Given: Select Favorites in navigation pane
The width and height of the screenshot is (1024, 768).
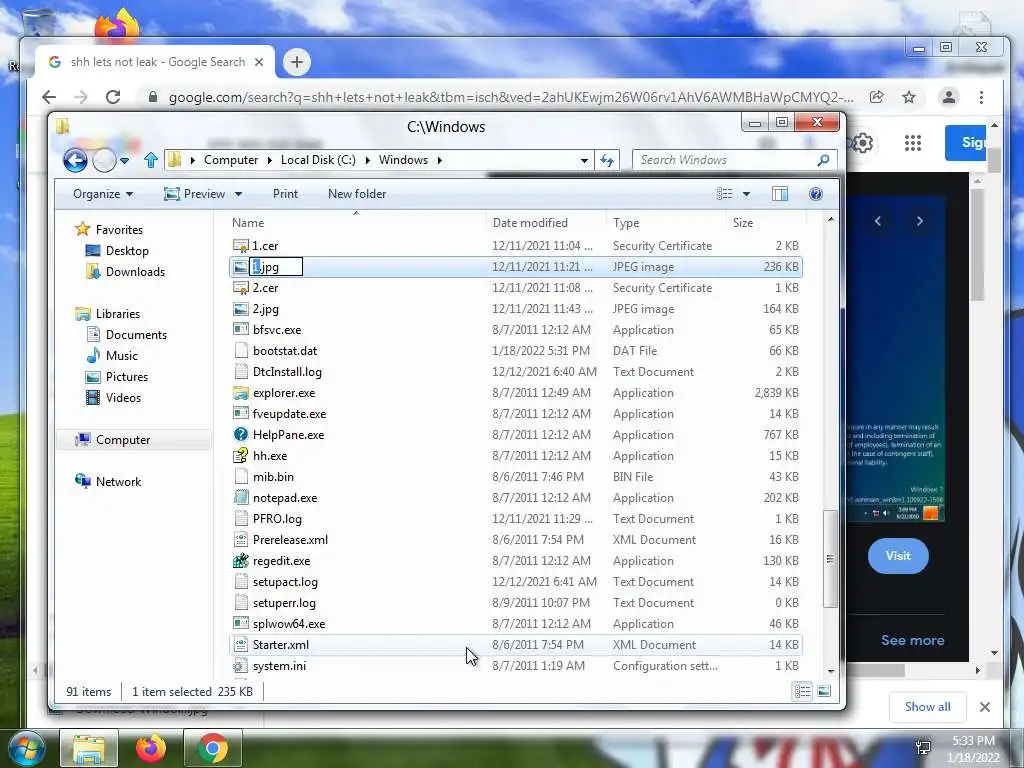Looking at the screenshot, I should pos(109,229).
